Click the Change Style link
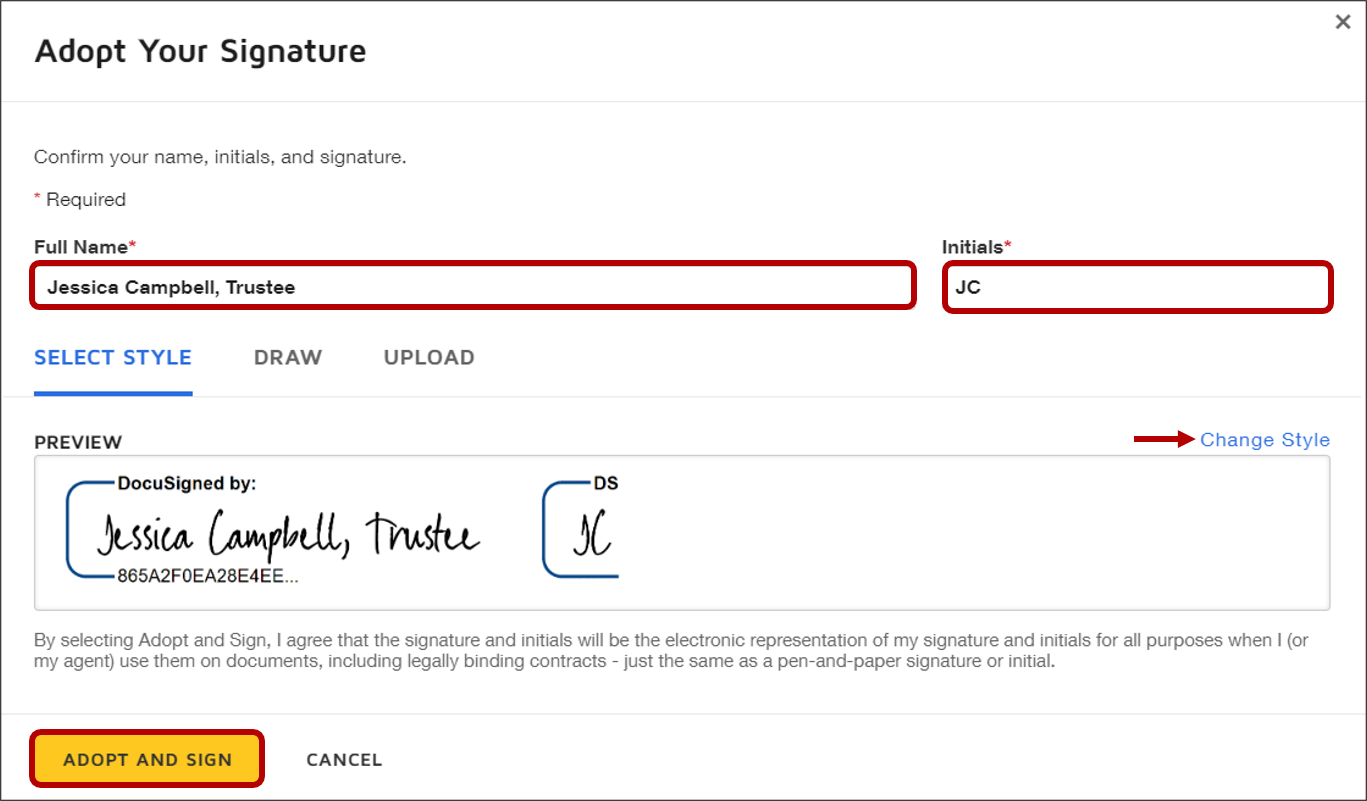This screenshot has width=1367, height=801. (1265, 440)
